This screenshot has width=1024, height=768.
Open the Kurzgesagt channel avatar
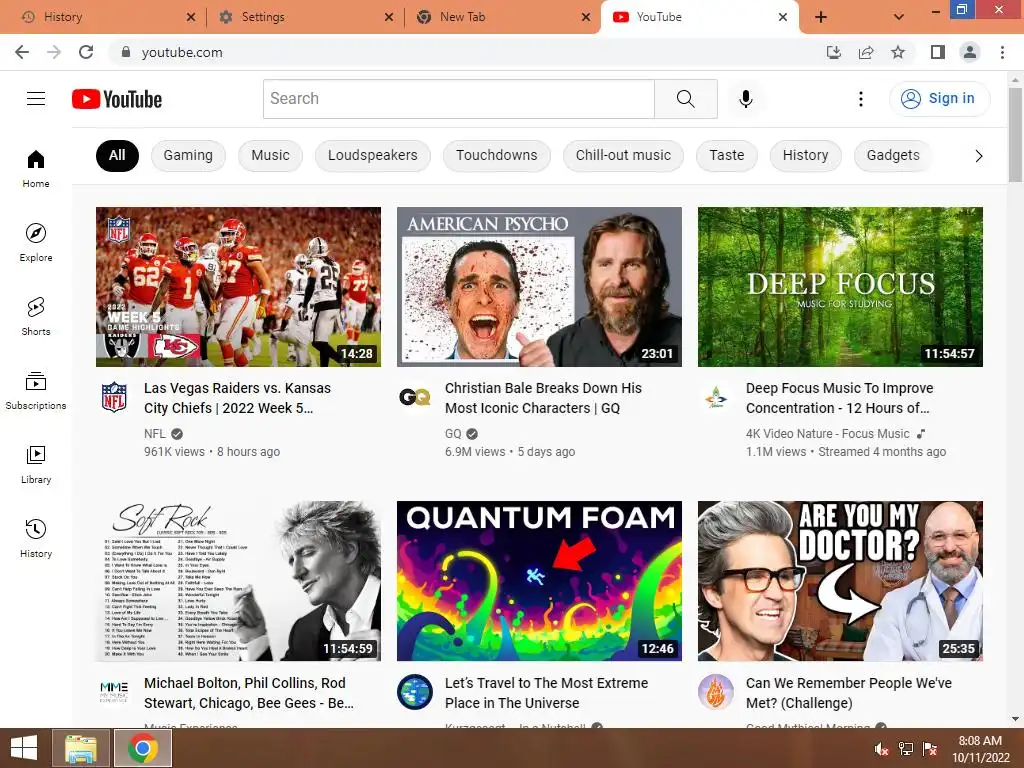pyautogui.click(x=415, y=692)
